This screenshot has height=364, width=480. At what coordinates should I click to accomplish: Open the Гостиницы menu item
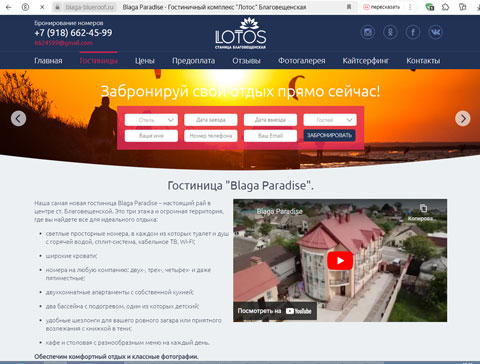[x=99, y=61]
